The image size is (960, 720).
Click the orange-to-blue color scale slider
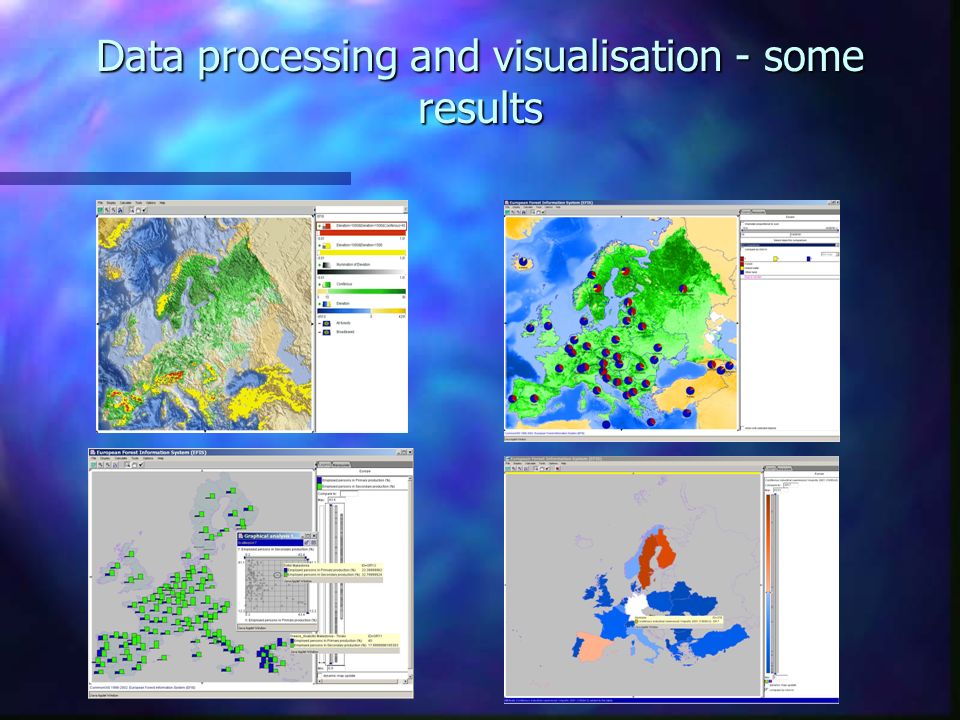[769, 583]
